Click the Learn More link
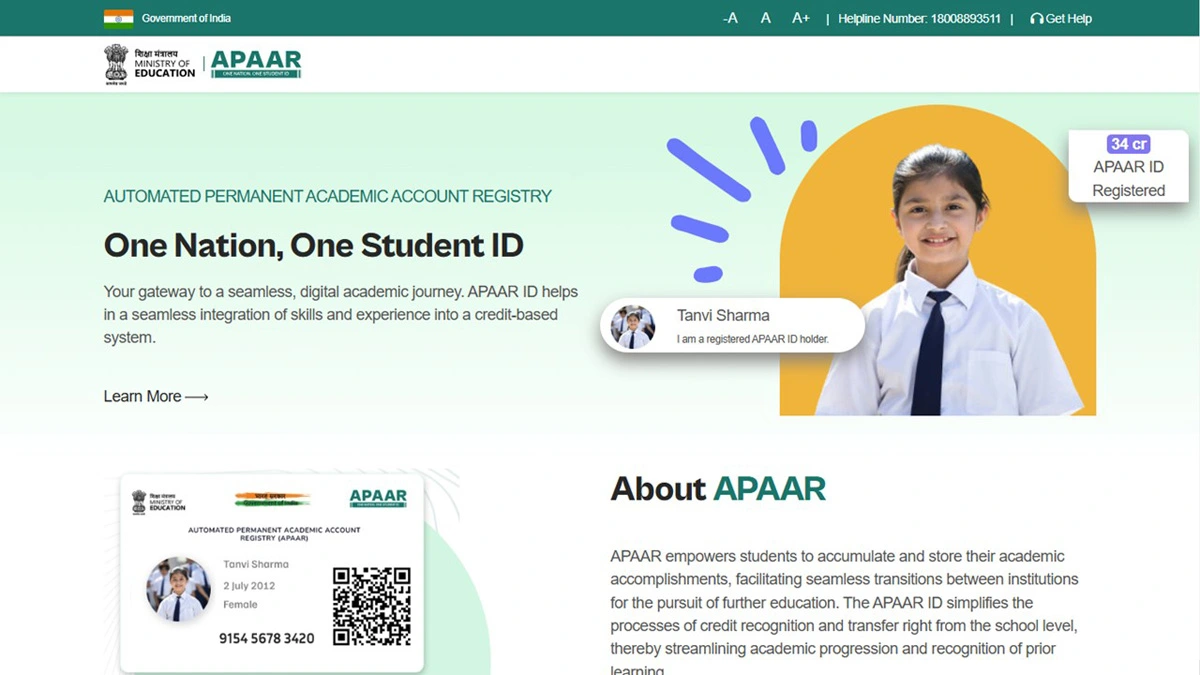 156,396
